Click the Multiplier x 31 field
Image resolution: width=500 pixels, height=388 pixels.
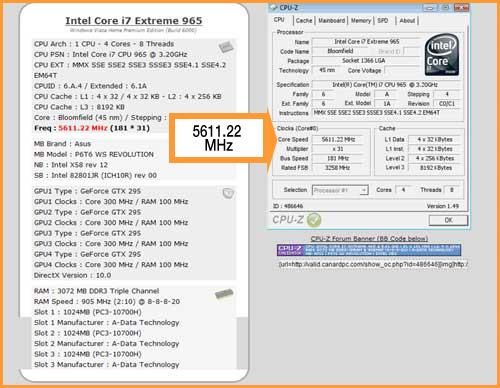click(x=338, y=149)
